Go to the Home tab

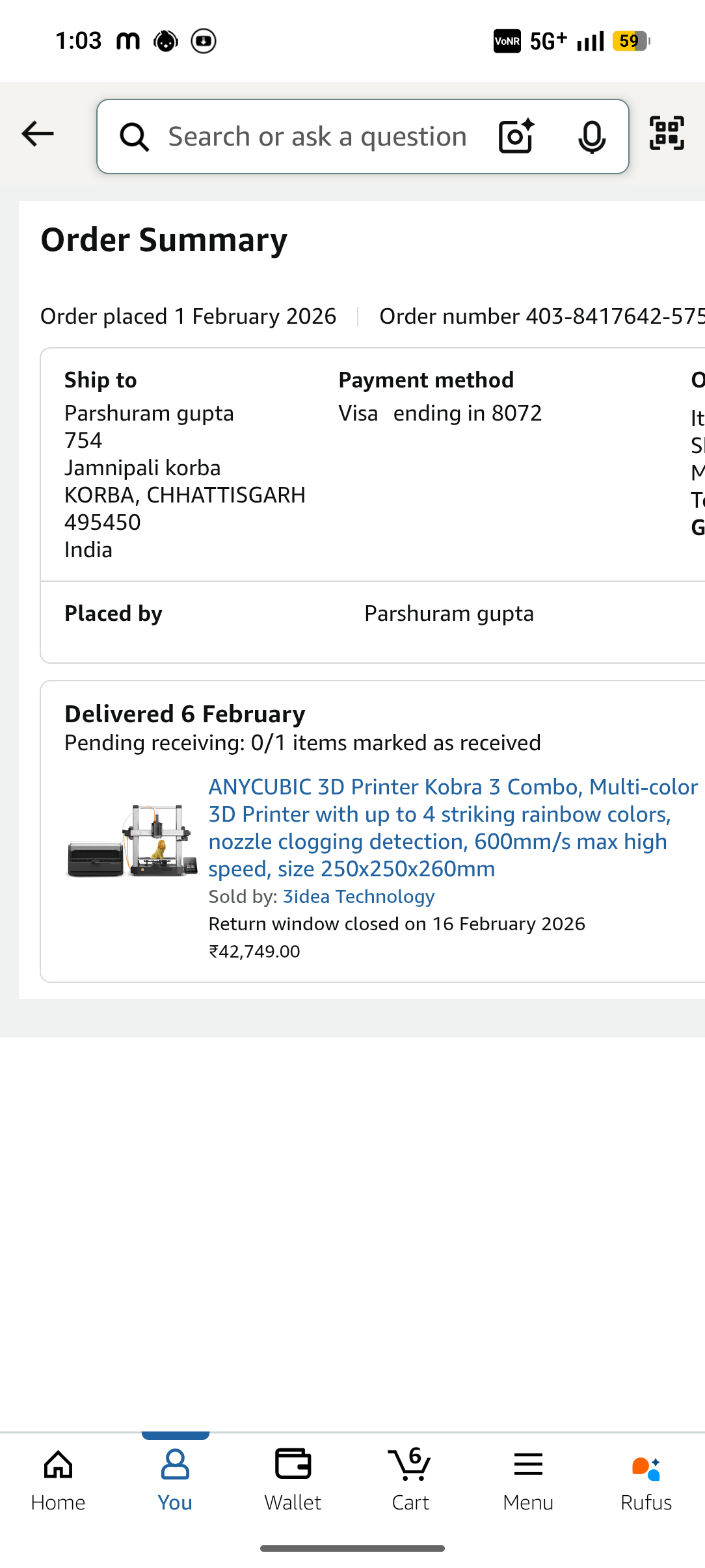click(58, 1480)
